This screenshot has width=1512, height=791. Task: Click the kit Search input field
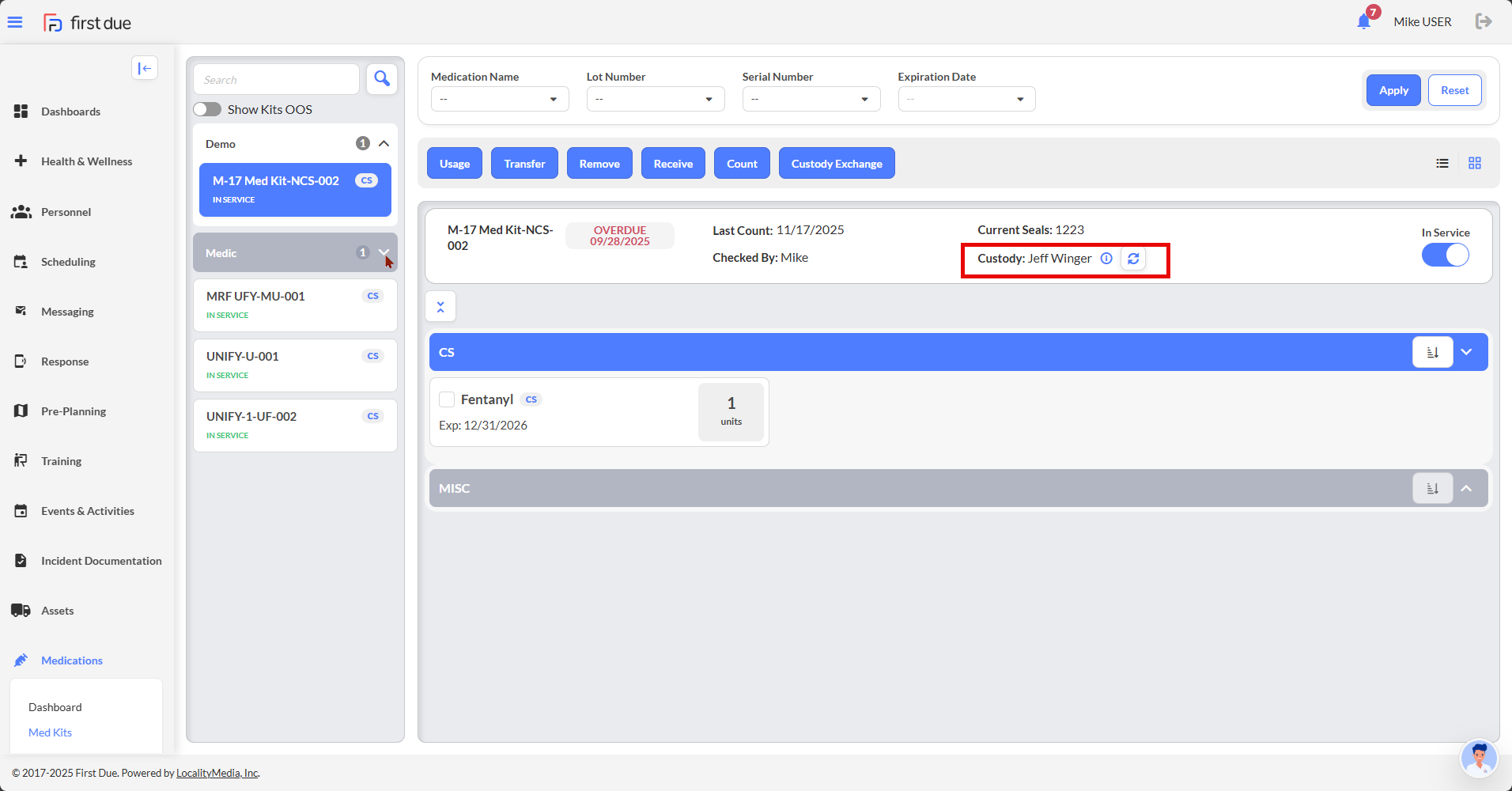276,80
